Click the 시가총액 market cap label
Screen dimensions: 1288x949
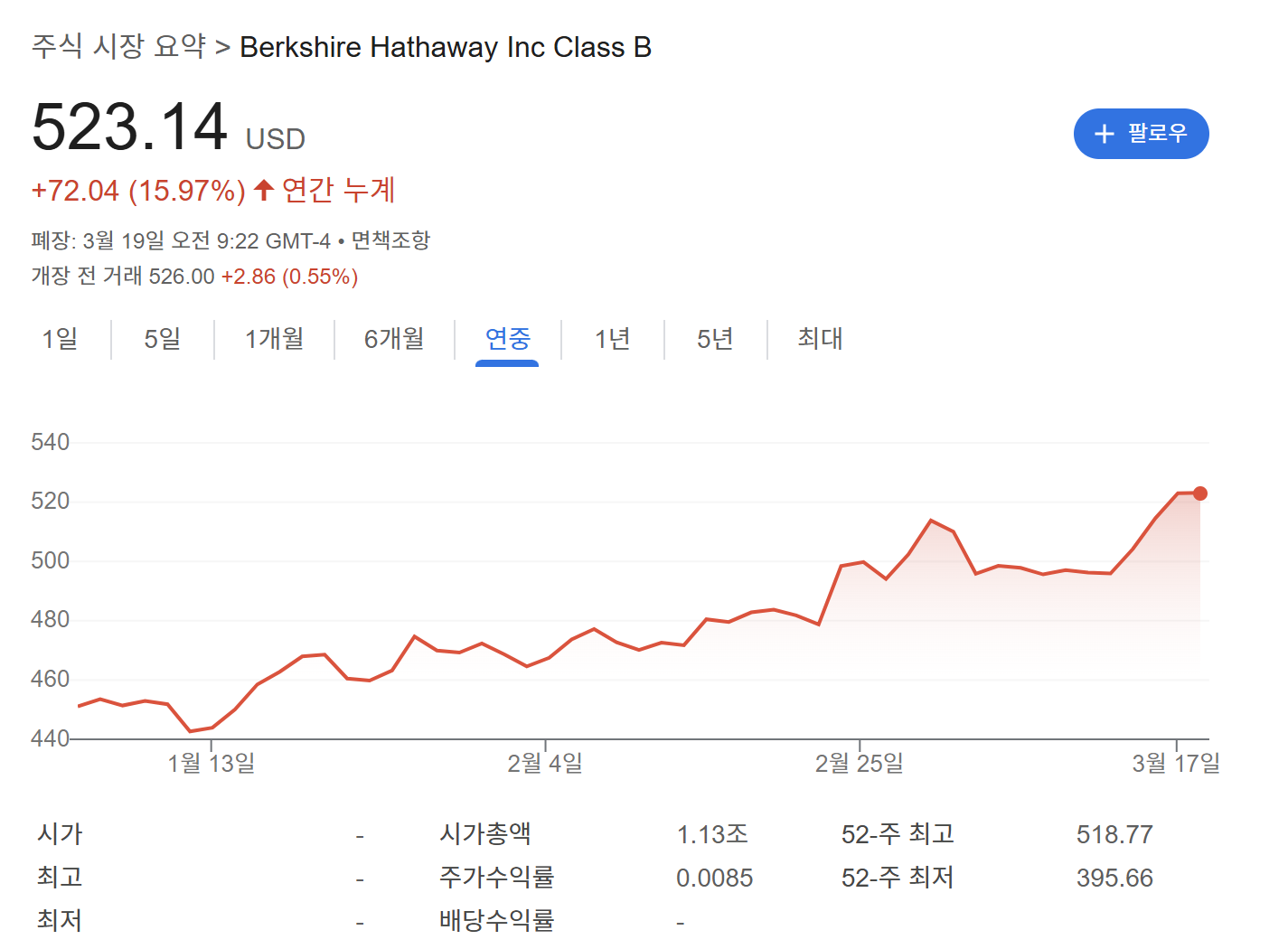point(485,833)
